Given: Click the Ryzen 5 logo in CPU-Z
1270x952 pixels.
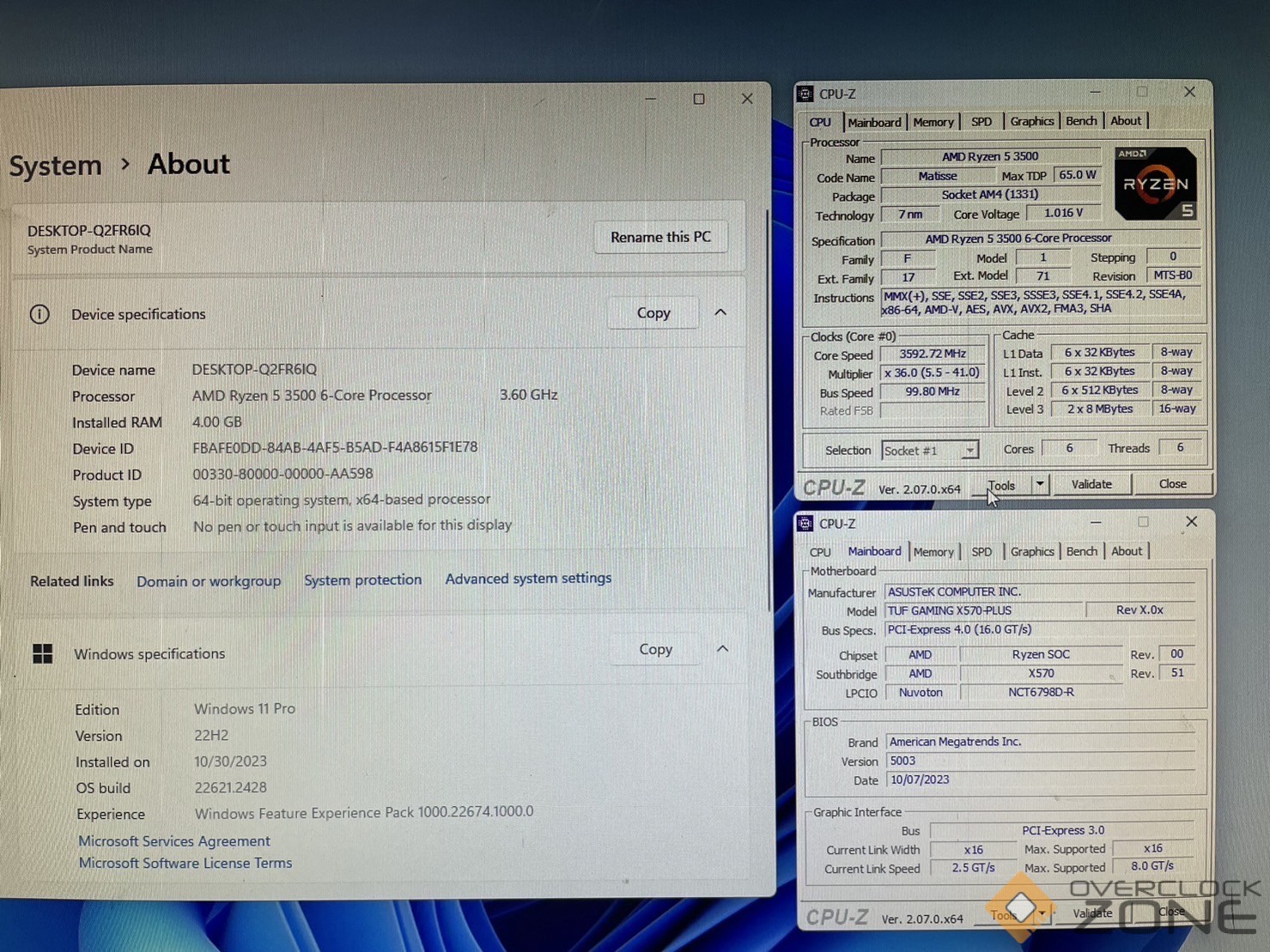Looking at the screenshot, I should 1155,183.
